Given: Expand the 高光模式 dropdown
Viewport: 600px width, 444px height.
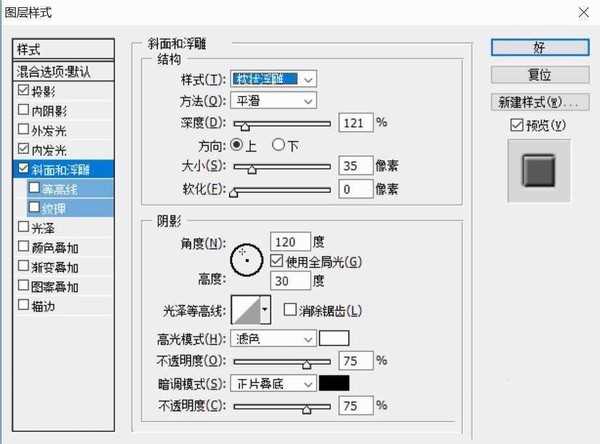Looking at the screenshot, I should (x=273, y=339).
